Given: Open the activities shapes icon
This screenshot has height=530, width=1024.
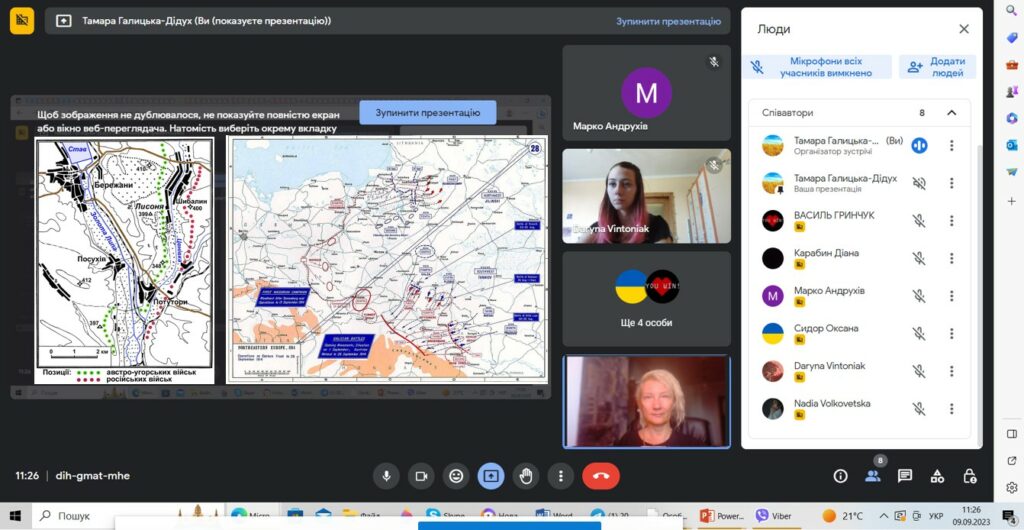Looking at the screenshot, I should tap(937, 476).
